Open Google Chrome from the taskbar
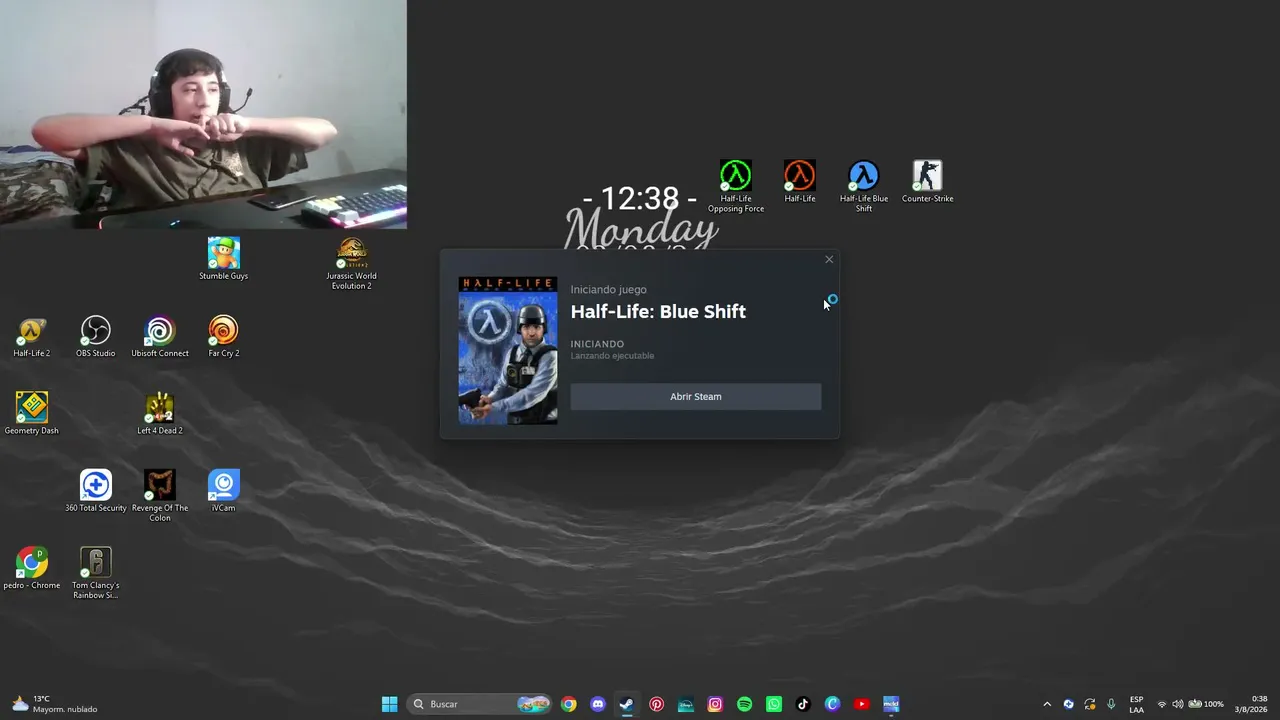Viewport: 1280px width, 720px height. [x=569, y=704]
